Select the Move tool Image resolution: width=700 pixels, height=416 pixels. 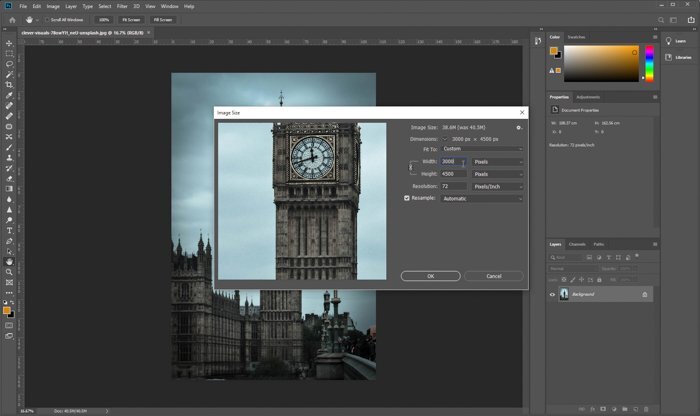tap(9, 43)
